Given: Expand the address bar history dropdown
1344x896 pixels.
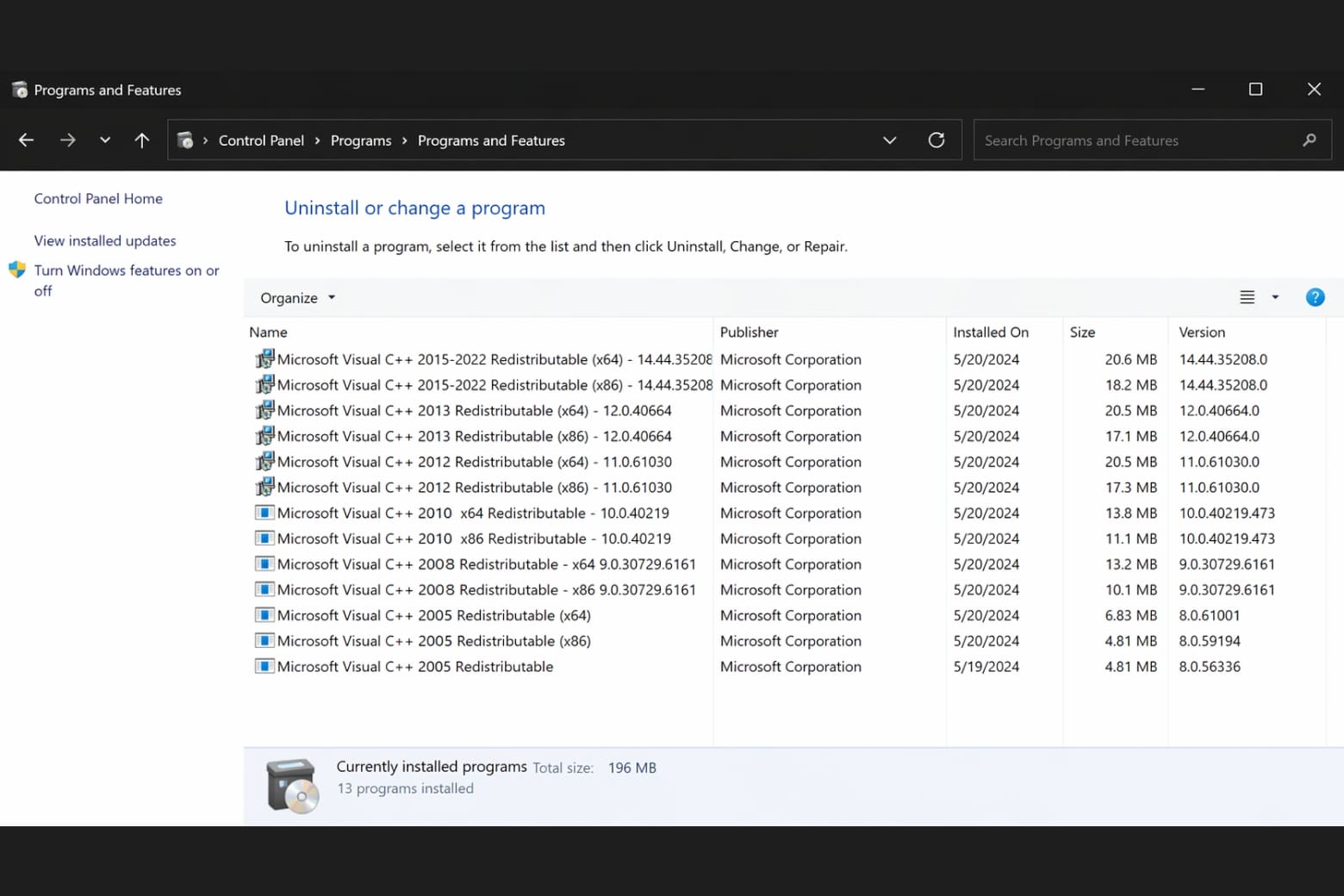Looking at the screenshot, I should [890, 140].
